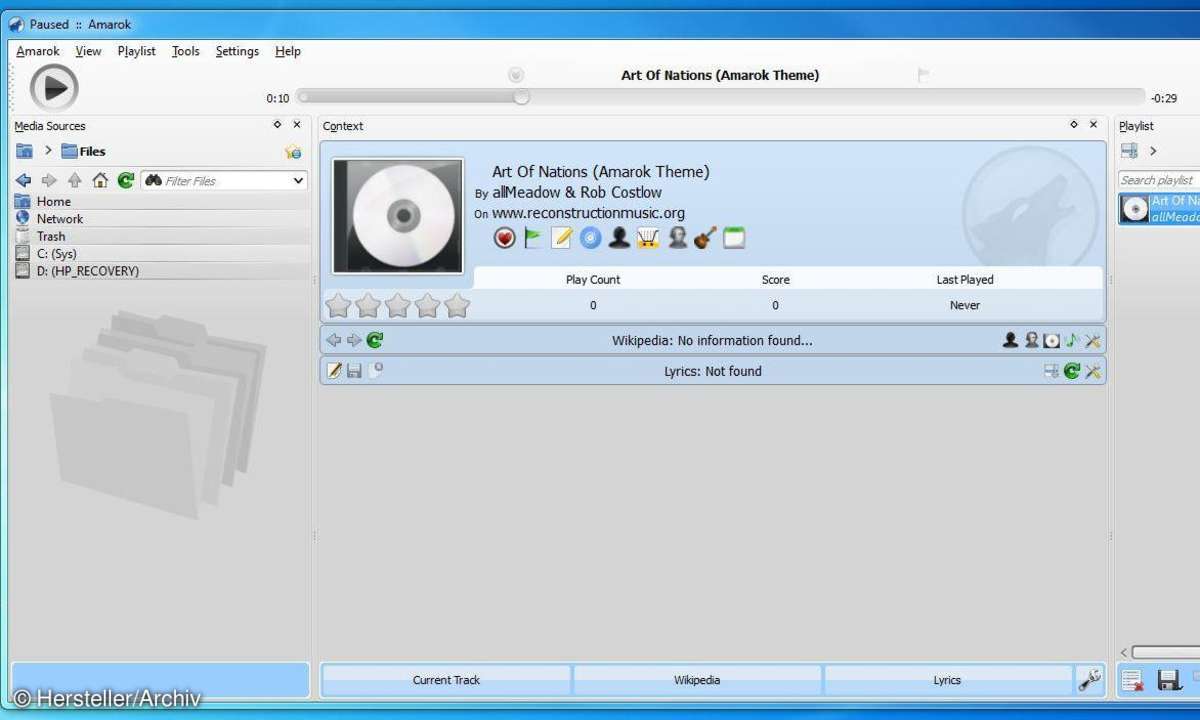Save lyrics with floppy icon
This screenshot has height=720, width=1200.
point(354,371)
